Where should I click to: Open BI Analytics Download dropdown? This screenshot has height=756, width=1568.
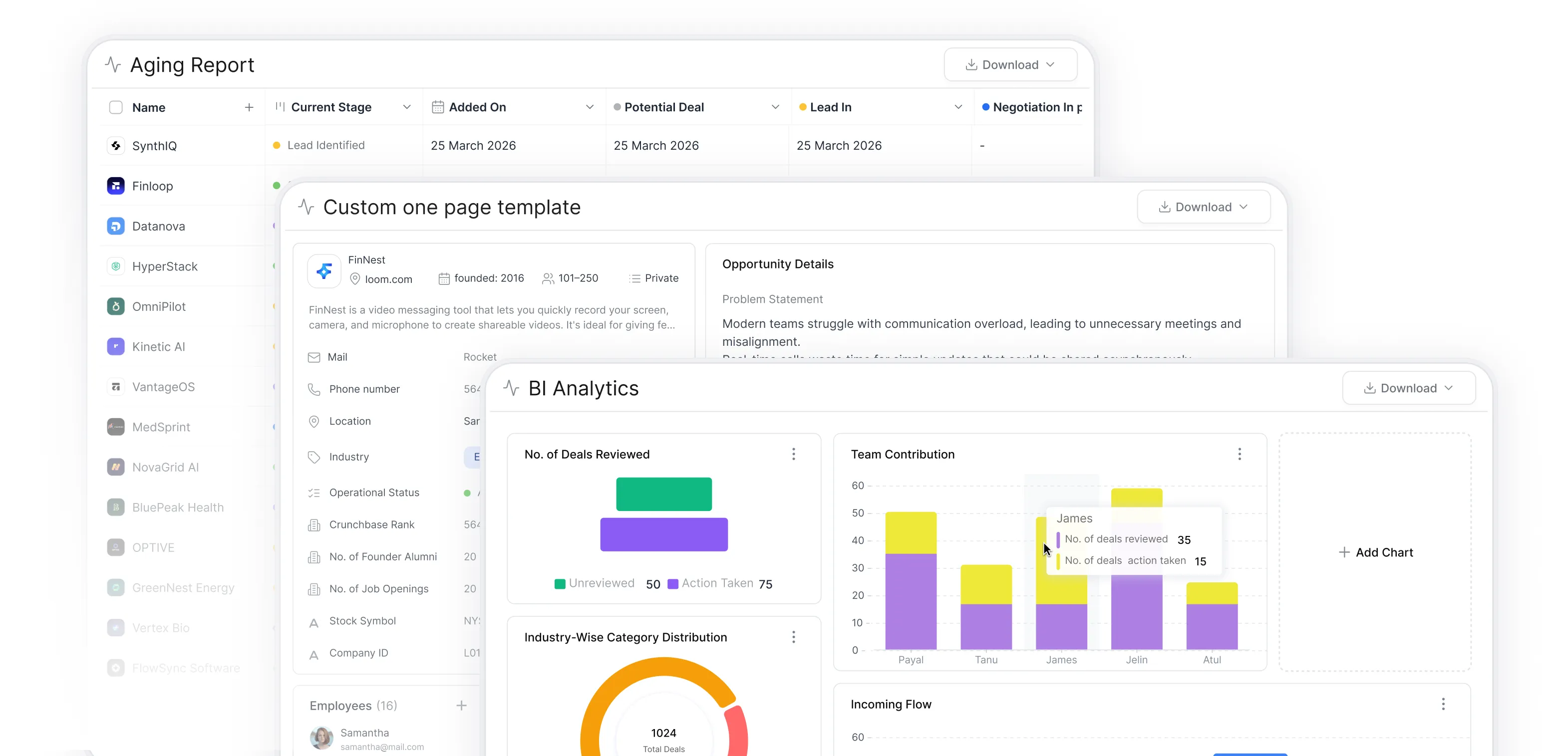tap(1409, 388)
